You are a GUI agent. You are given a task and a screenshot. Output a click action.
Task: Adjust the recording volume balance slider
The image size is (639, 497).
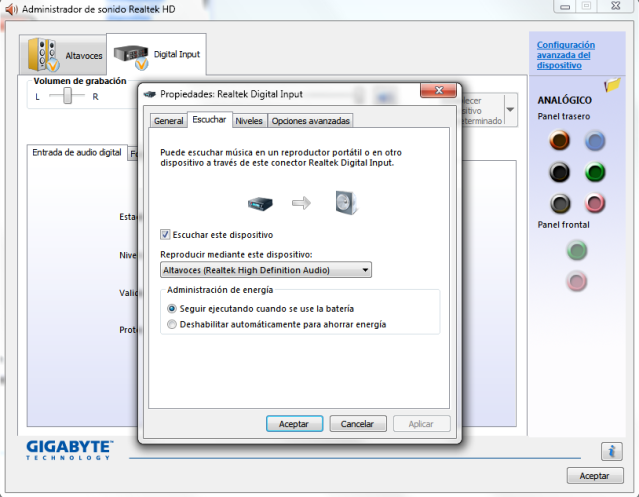(67, 96)
